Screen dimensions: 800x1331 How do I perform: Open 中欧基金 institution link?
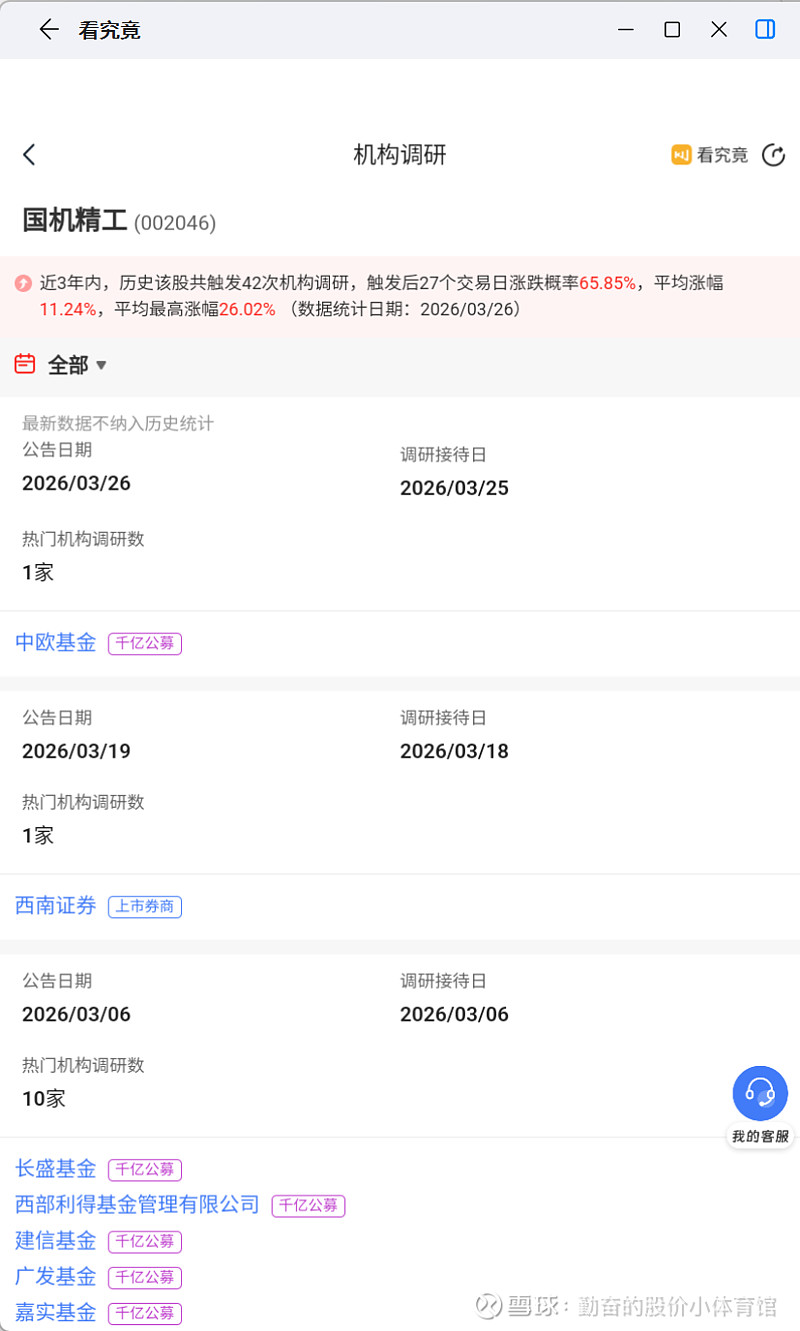[x=56, y=643]
